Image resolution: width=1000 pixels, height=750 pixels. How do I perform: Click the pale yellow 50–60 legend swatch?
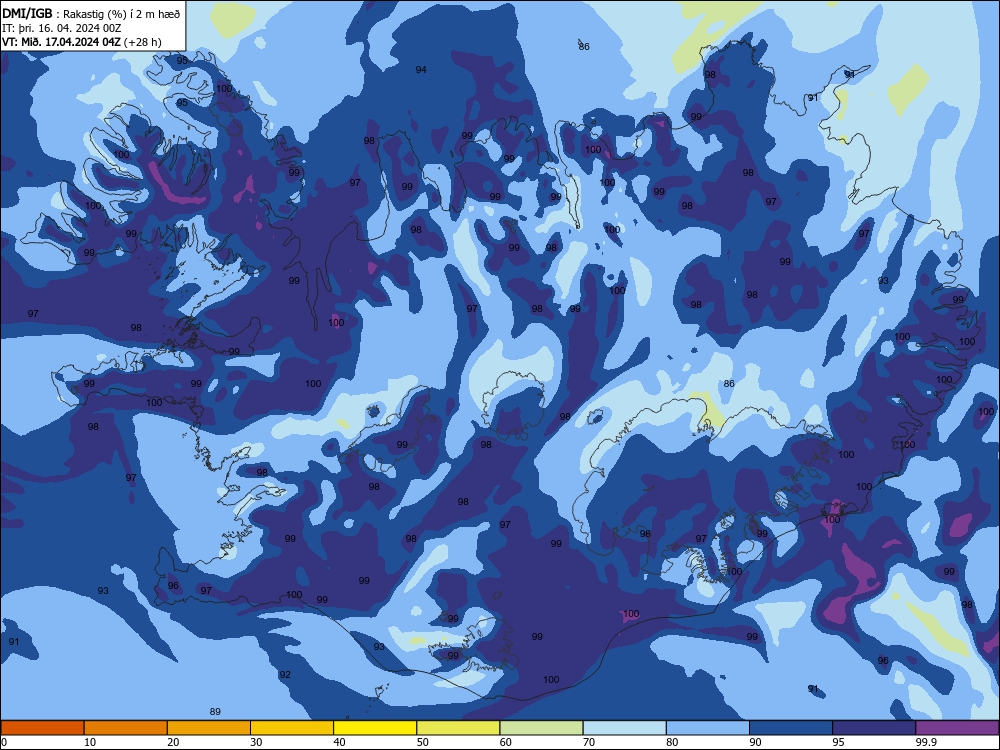(x=458, y=728)
